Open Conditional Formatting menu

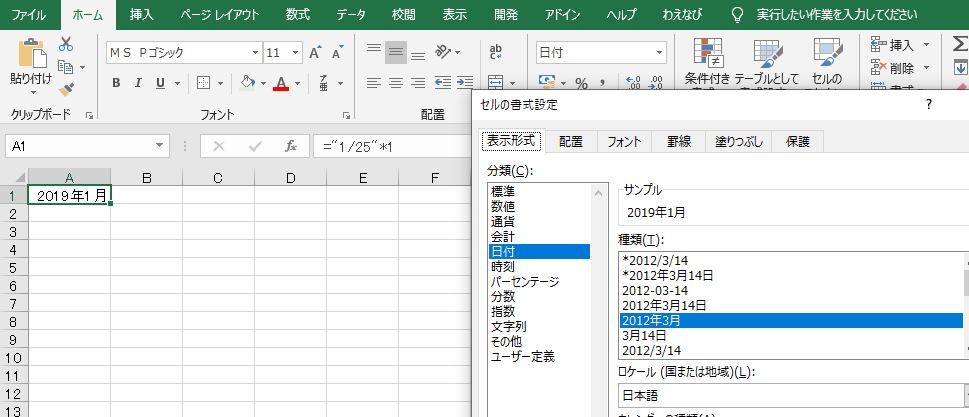pos(708,64)
